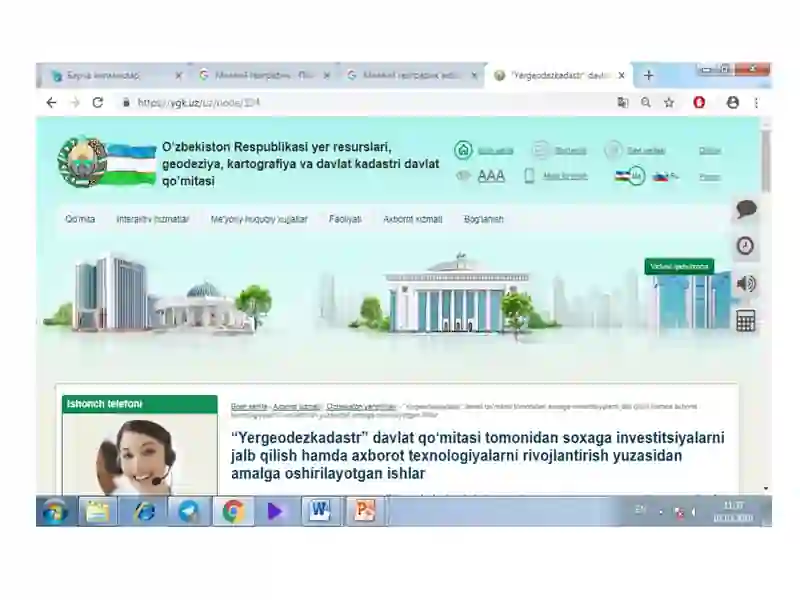Image resolution: width=800 pixels, height=600 pixels.
Task: Change font size with the AAA link
Action: tap(491, 176)
